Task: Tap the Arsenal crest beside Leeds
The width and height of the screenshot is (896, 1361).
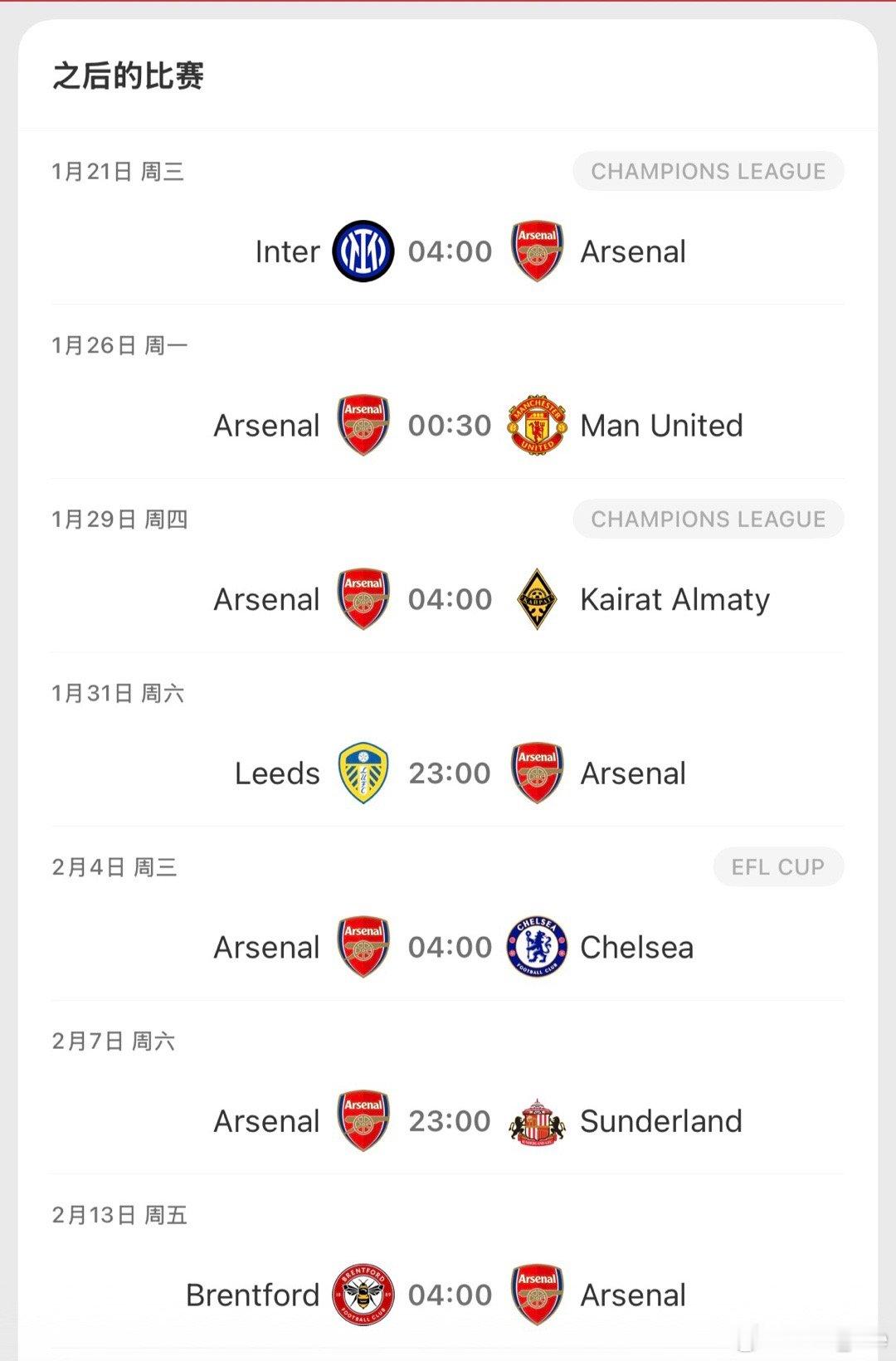Action: (x=538, y=773)
